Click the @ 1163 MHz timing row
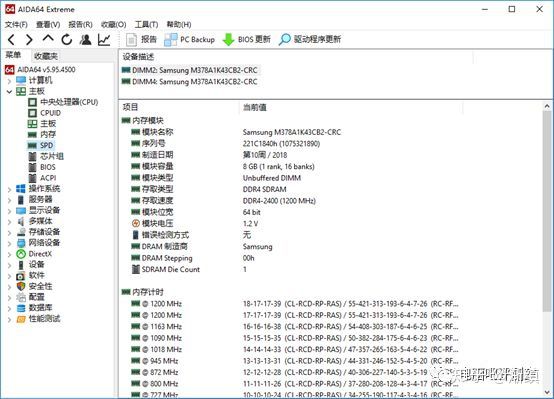554x399 pixels. (295, 327)
